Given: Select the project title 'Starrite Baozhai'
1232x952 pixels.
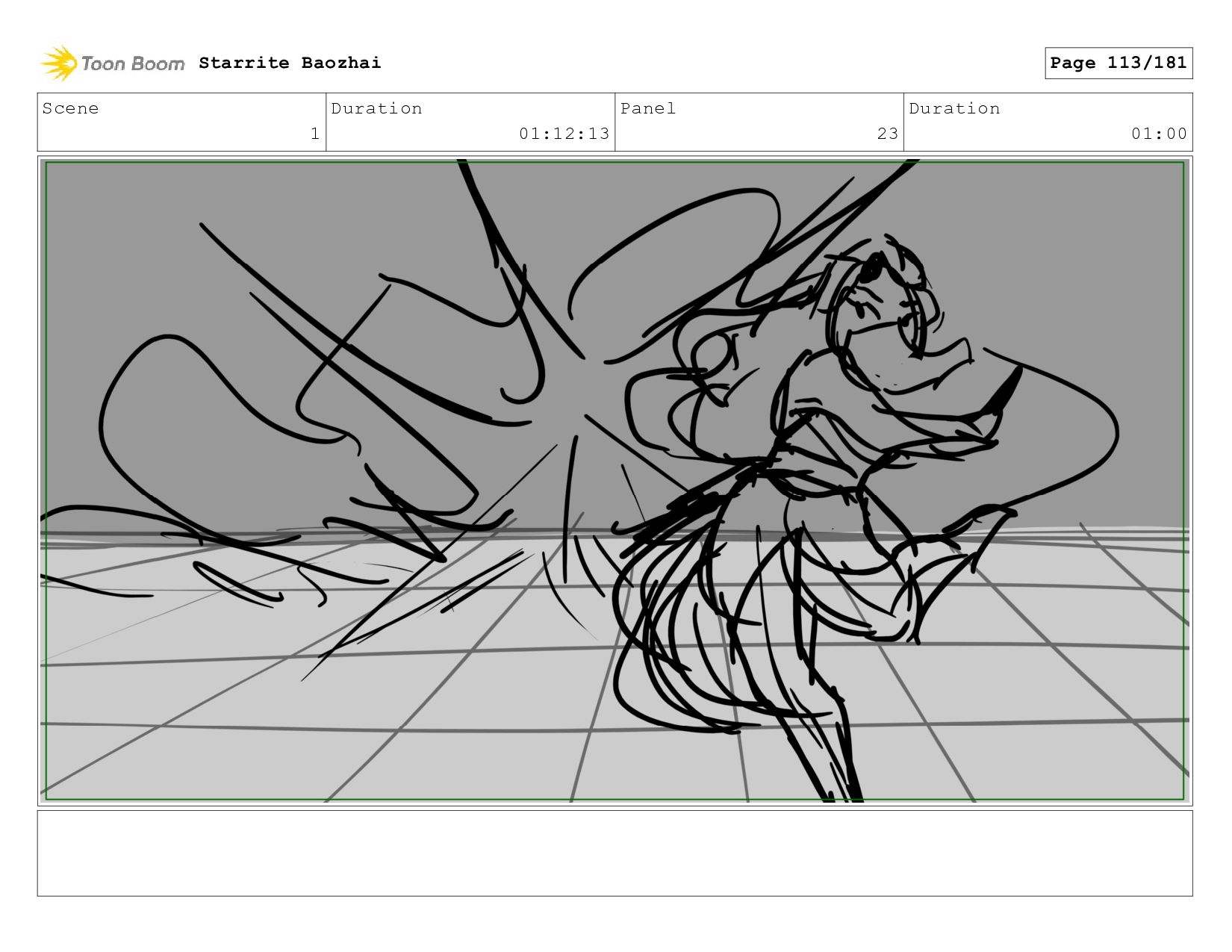Looking at the screenshot, I should point(290,63).
